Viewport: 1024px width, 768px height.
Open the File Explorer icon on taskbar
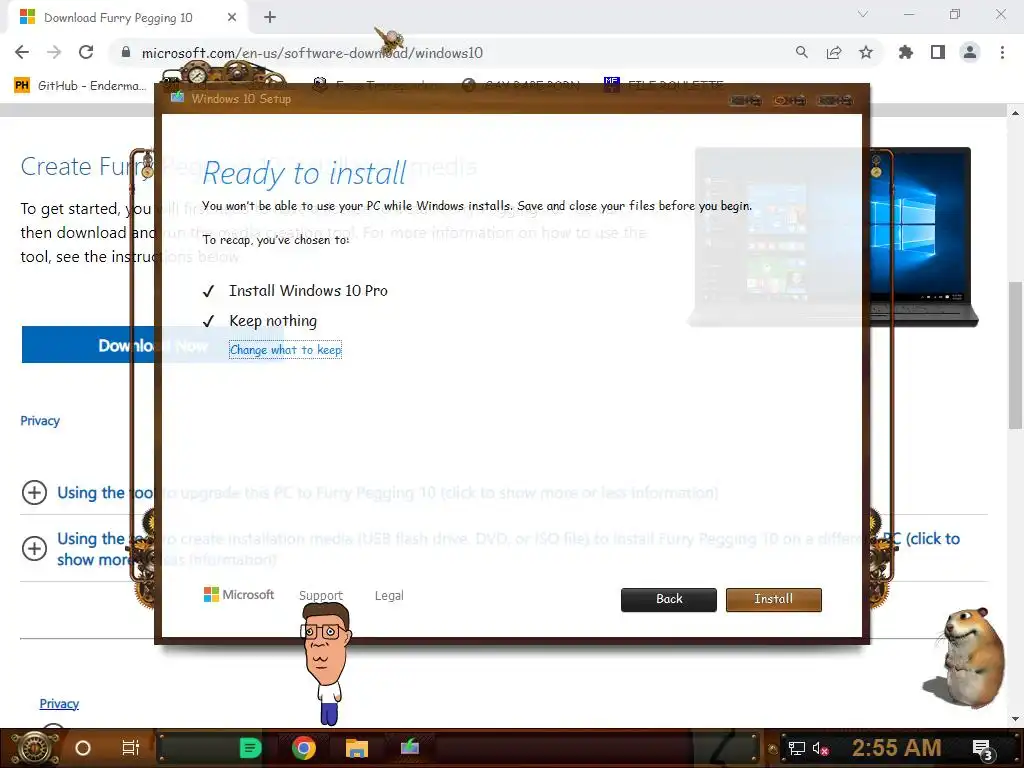click(x=357, y=748)
